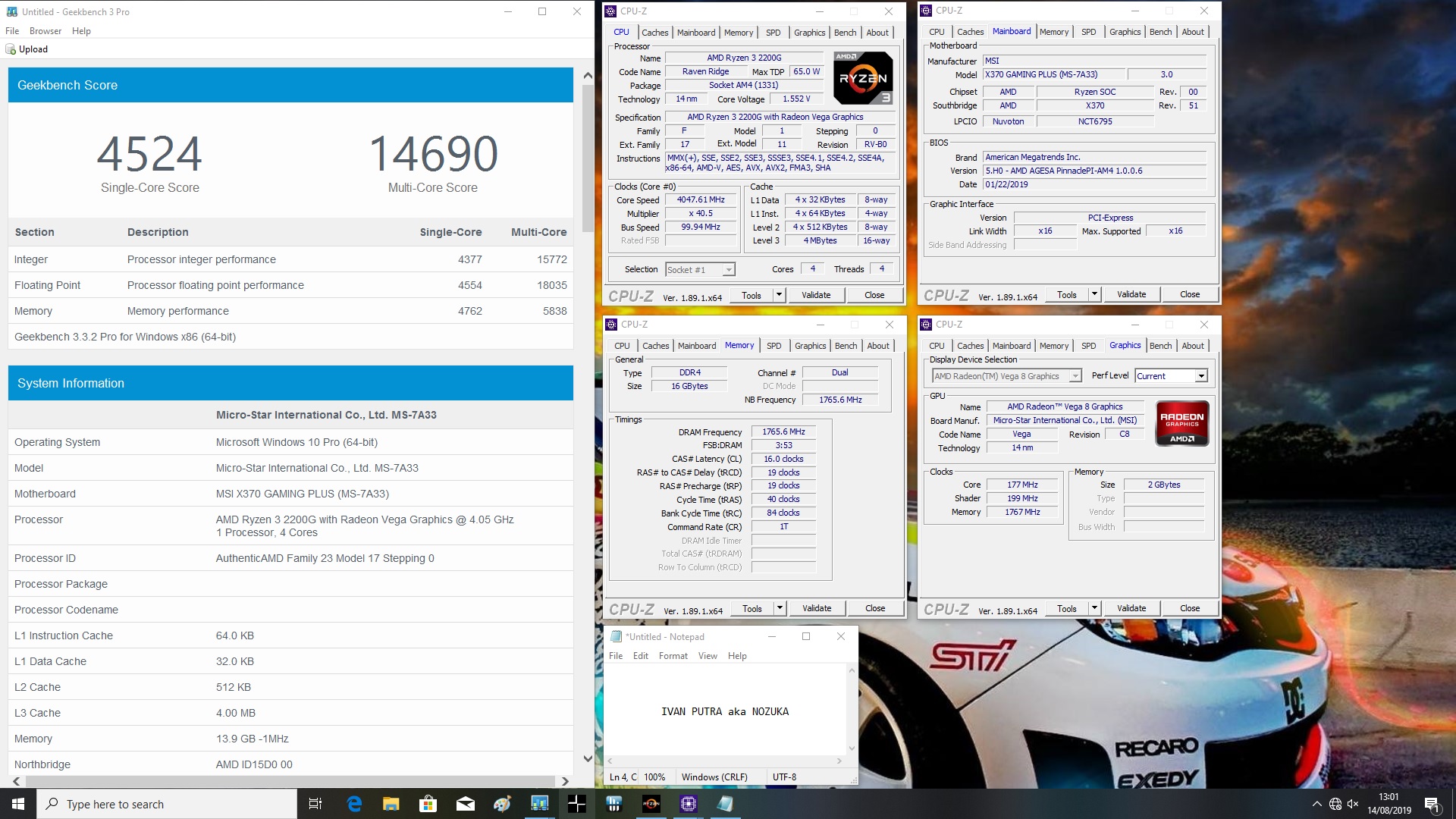Click the Floating Point row in Geekbench
Image resolution: width=1456 pixels, height=819 pixels.
coord(290,285)
